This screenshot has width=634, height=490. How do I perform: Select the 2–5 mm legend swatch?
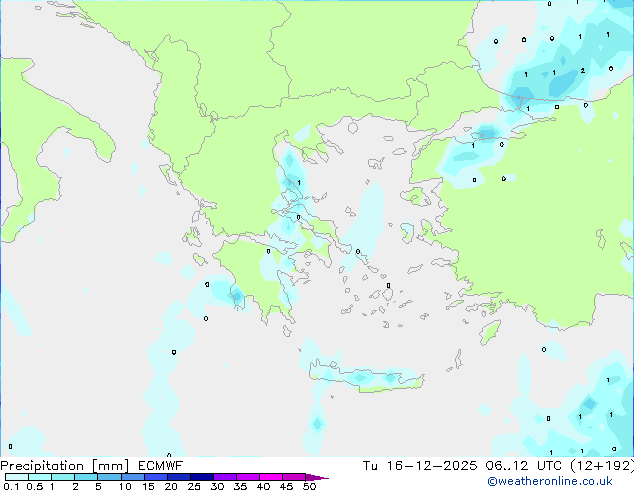pos(86,477)
